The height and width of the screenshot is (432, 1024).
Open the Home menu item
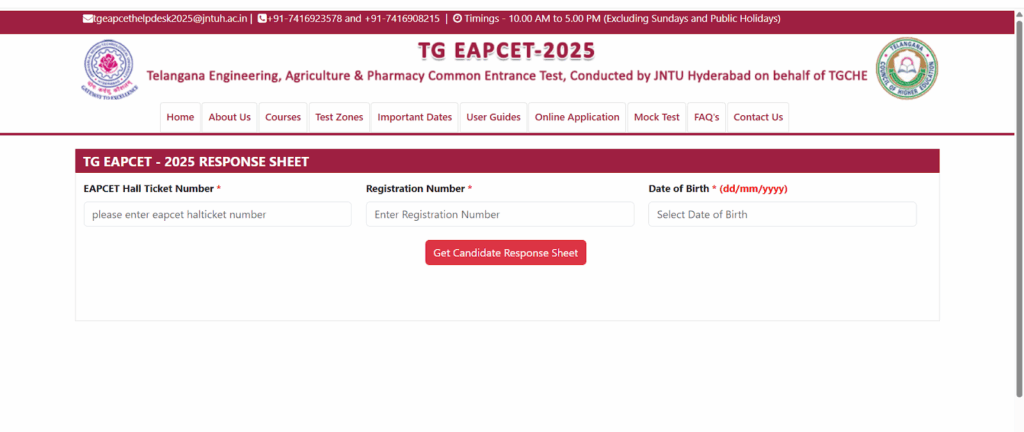pos(180,117)
